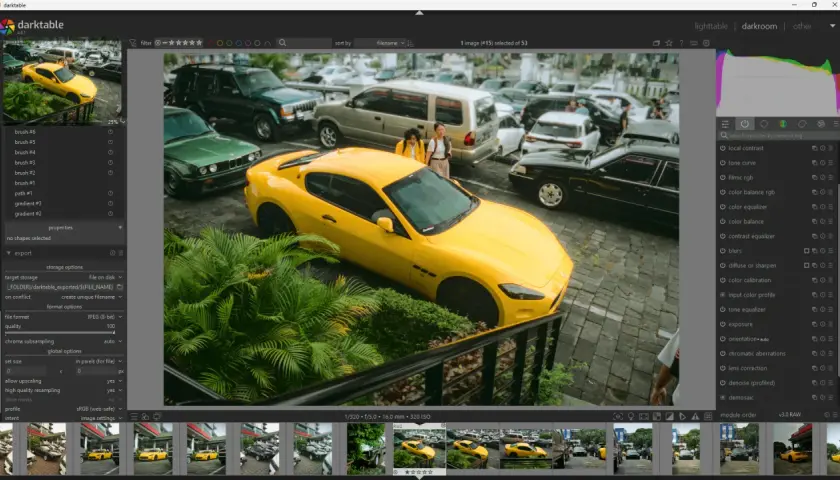Open quick presets icon below image
Image resolution: width=840 pixels, height=480 pixels.
pyautogui.click(x=134, y=416)
